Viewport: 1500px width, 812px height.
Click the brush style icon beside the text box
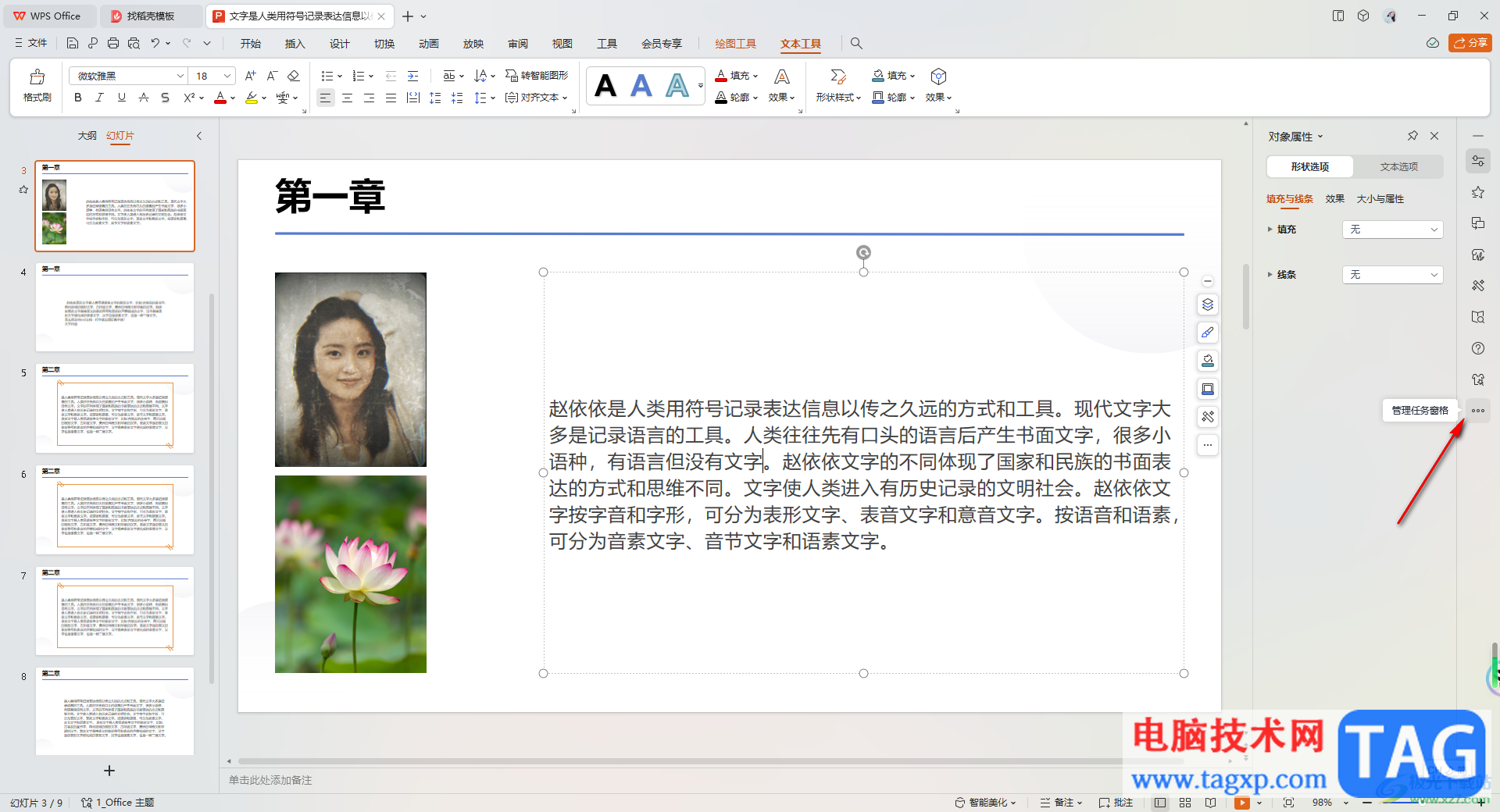[x=1208, y=333]
